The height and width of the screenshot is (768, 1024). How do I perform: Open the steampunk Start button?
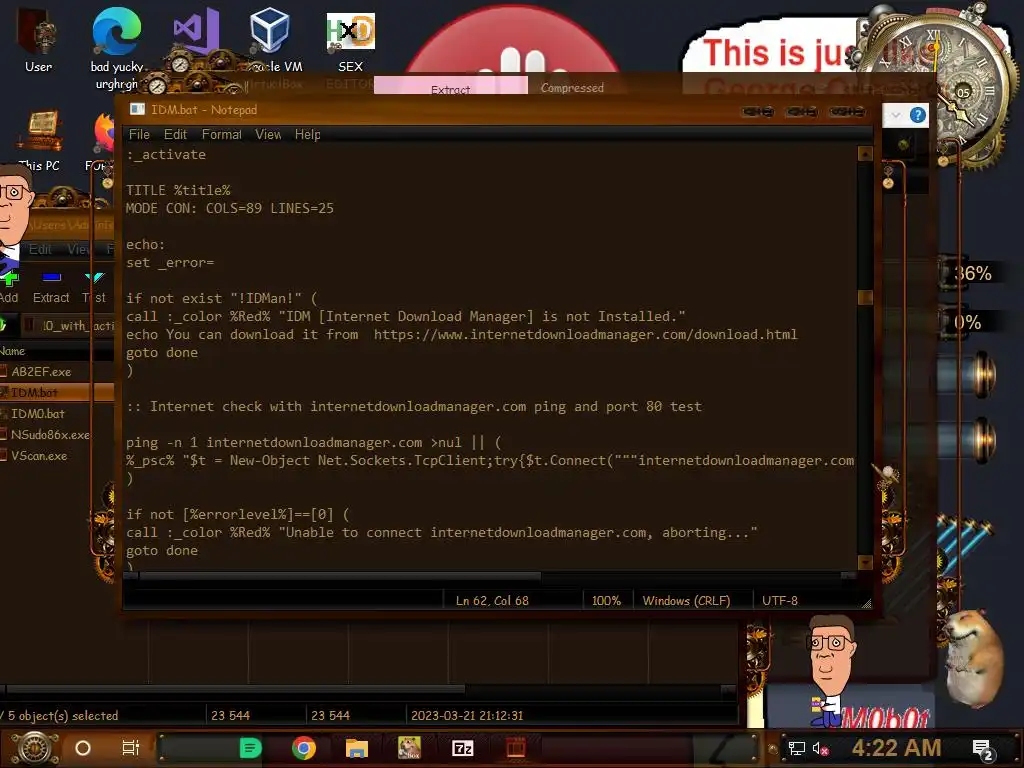(35, 748)
